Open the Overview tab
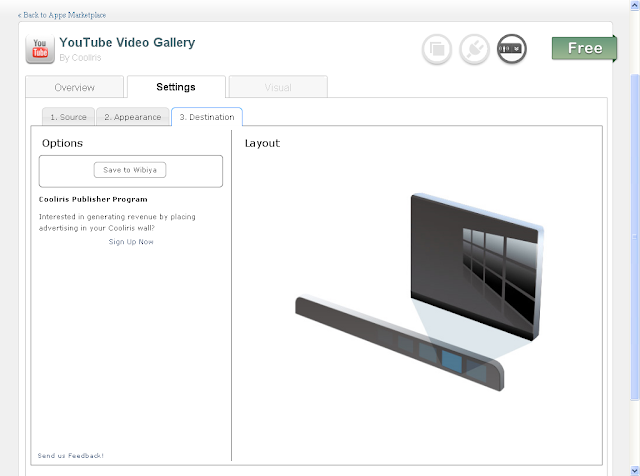 74,87
